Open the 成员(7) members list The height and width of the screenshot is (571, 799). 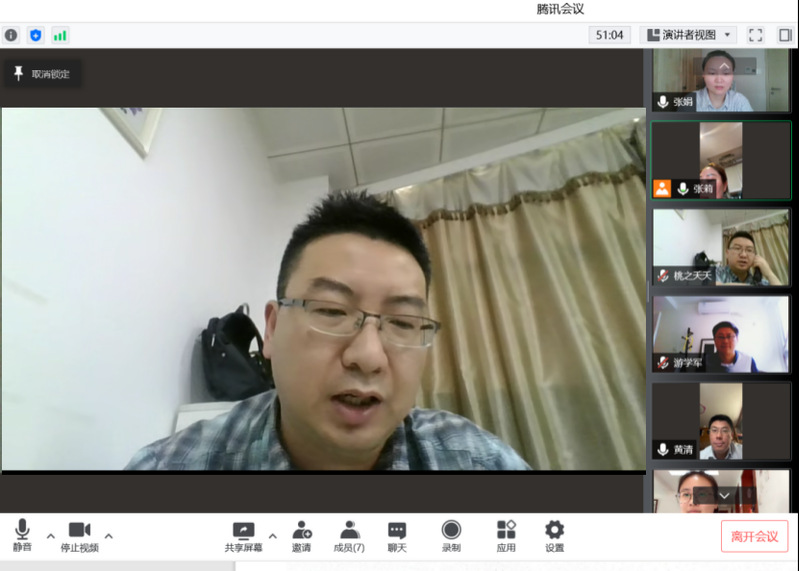[x=349, y=536]
